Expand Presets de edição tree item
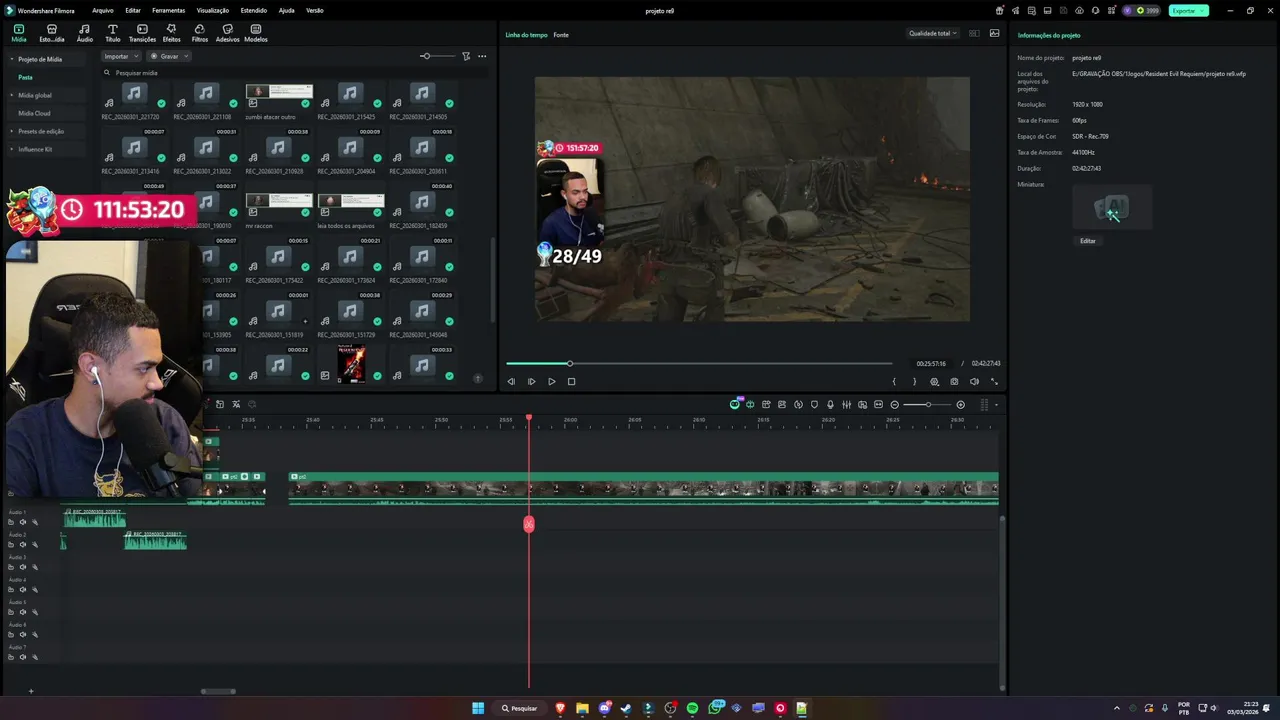Screen dimensions: 1280x720 tap(11, 131)
